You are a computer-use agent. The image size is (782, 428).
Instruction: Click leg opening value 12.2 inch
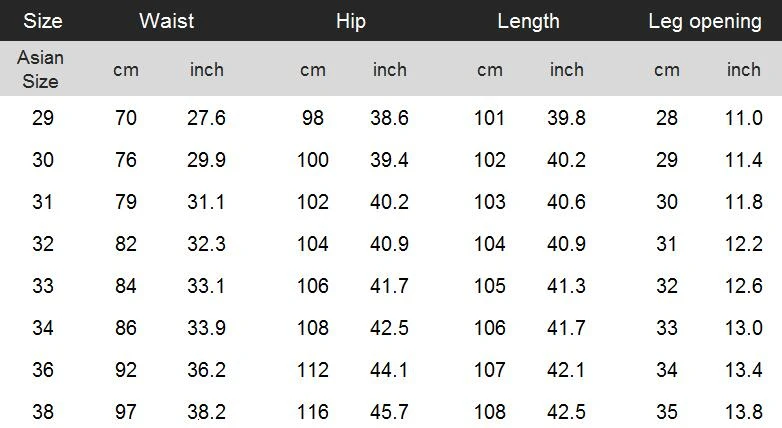[x=743, y=244]
